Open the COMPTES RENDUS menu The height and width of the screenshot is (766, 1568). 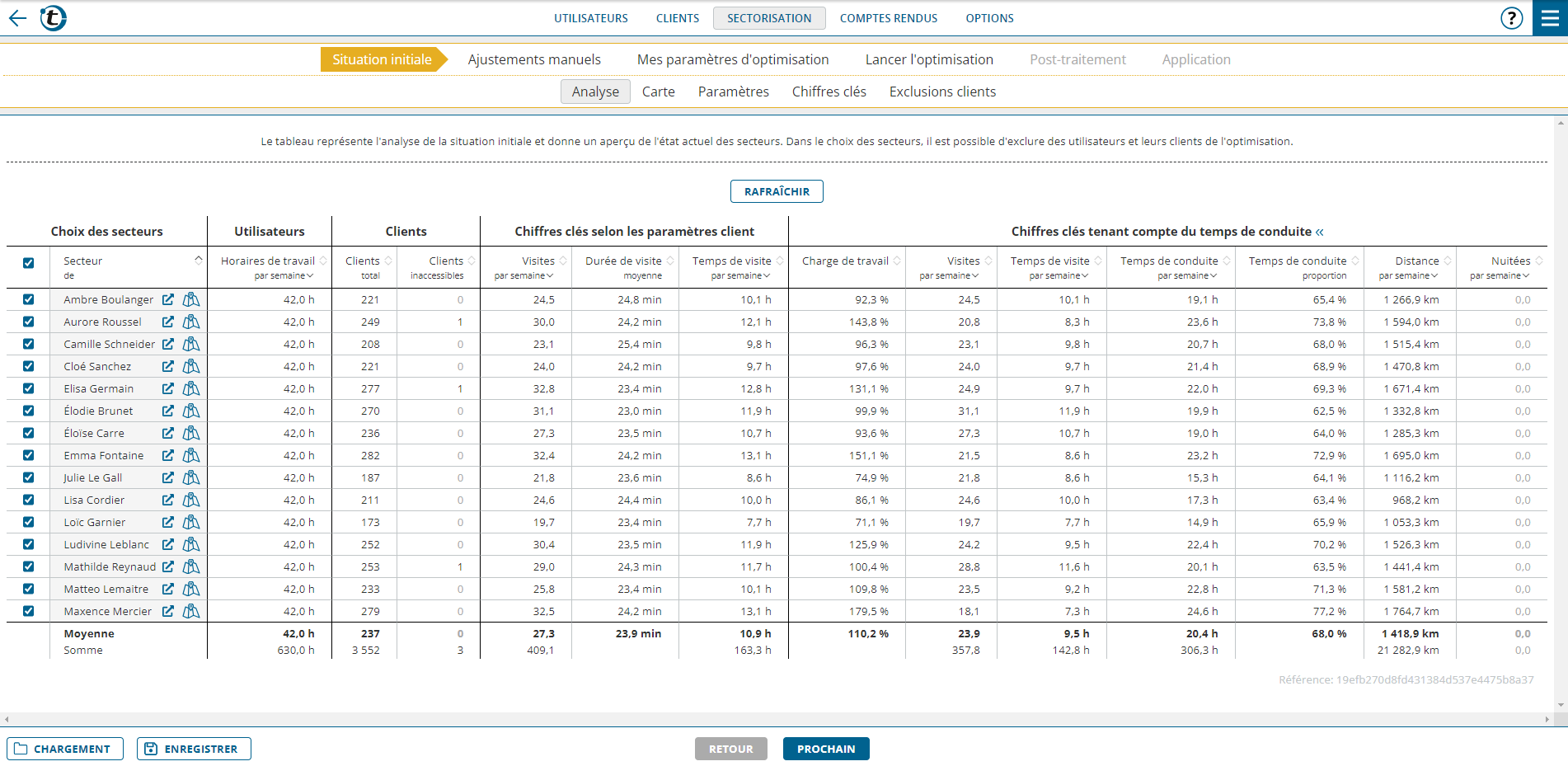(889, 18)
